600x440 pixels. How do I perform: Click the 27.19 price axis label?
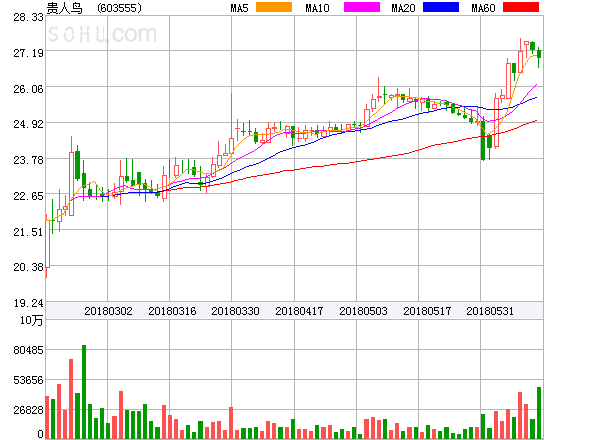click(x=28, y=53)
